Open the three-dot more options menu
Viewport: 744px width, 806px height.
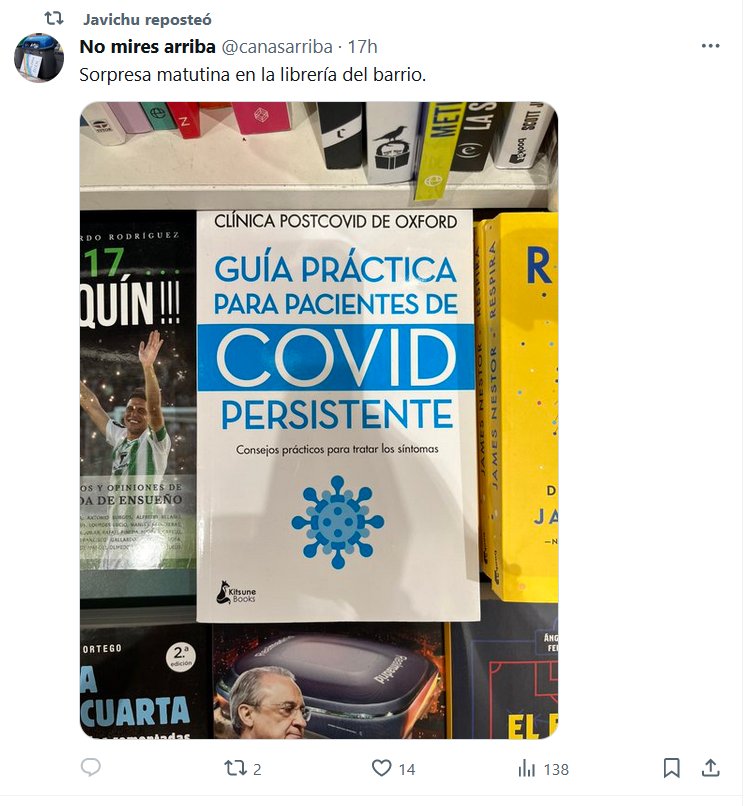tap(710, 46)
